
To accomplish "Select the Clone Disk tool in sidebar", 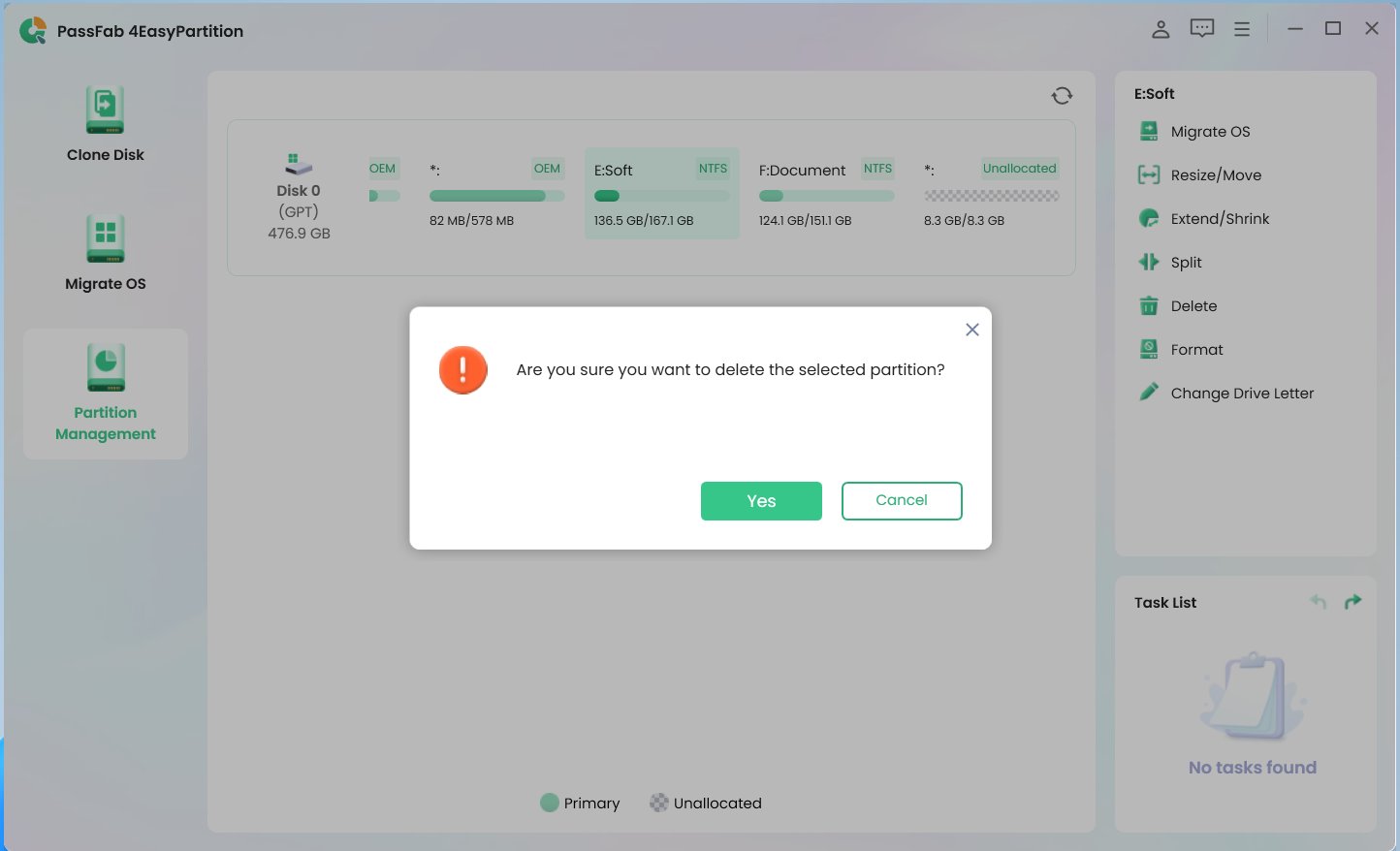I will tap(105, 121).
